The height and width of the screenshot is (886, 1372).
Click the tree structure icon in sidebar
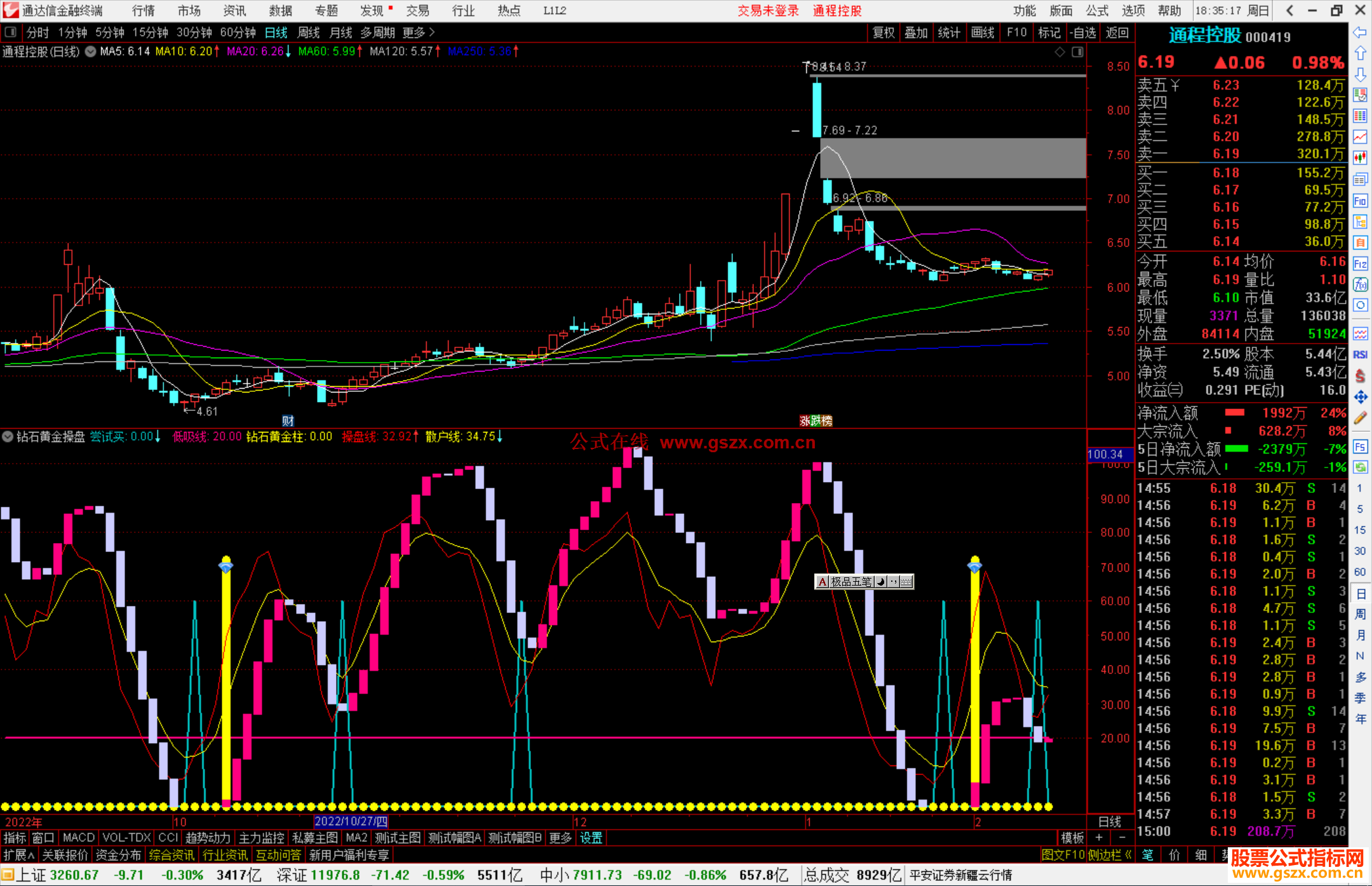[1360, 222]
